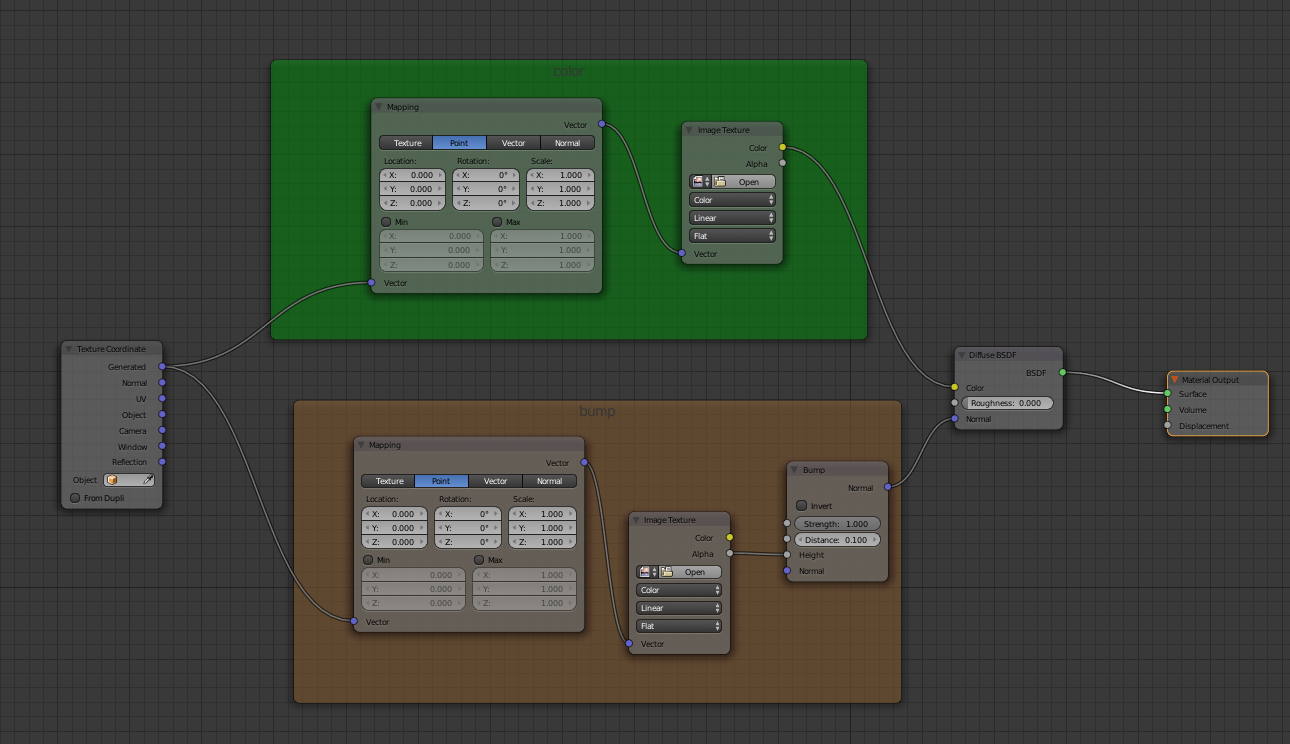Select Texture type in bump frame Mapping
This screenshot has width=1290, height=744.
coord(388,481)
